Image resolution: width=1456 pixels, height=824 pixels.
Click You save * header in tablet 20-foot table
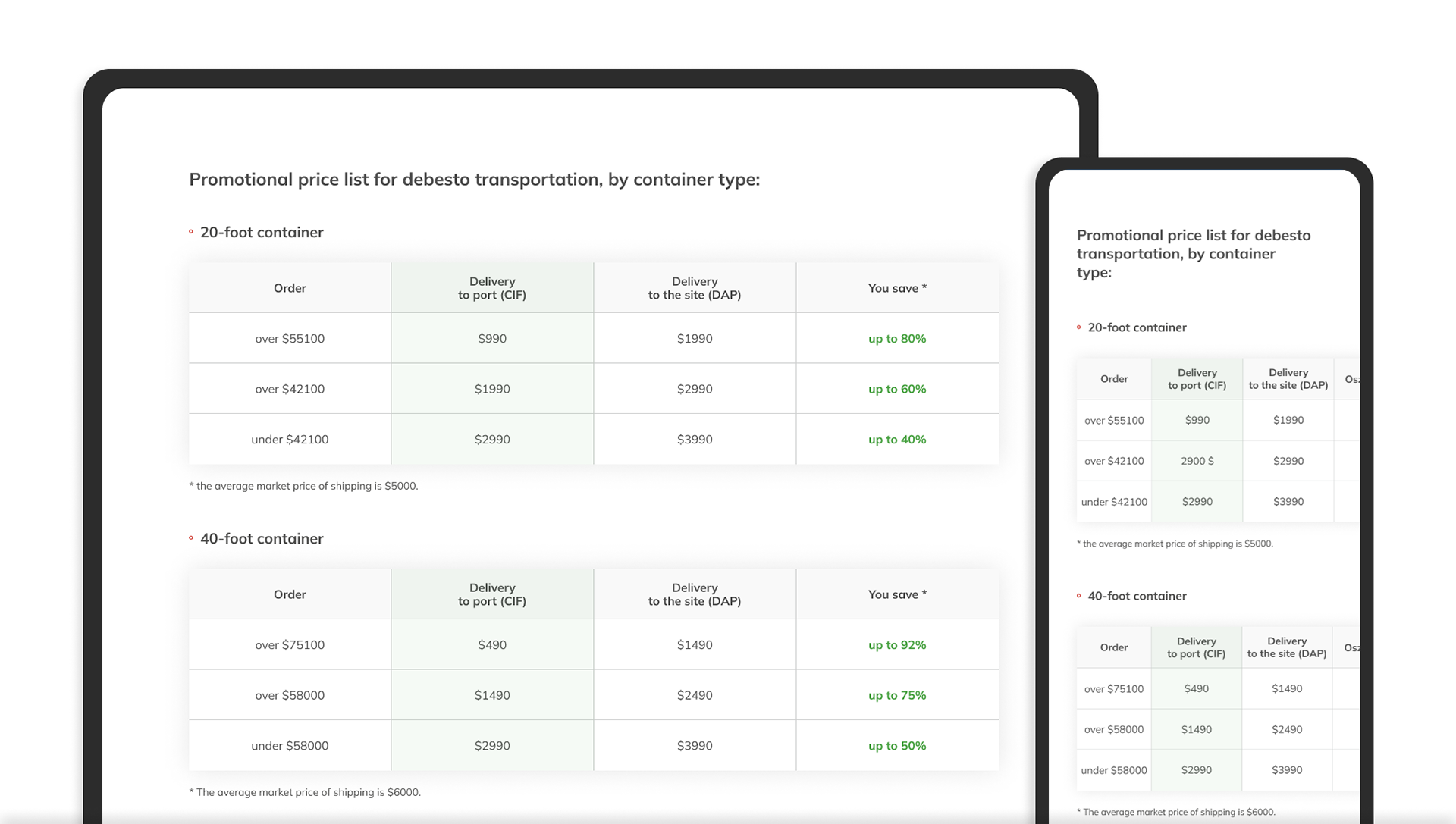[x=897, y=288]
